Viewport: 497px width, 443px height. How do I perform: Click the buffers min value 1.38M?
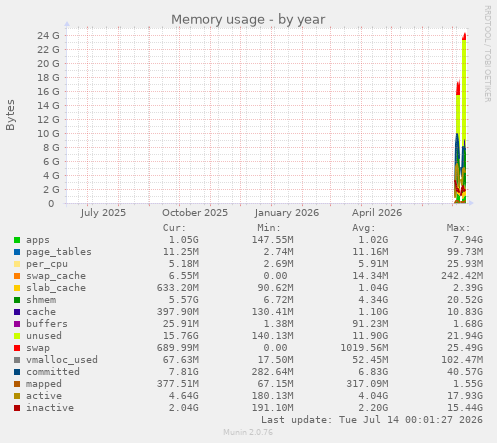(x=278, y=324)
